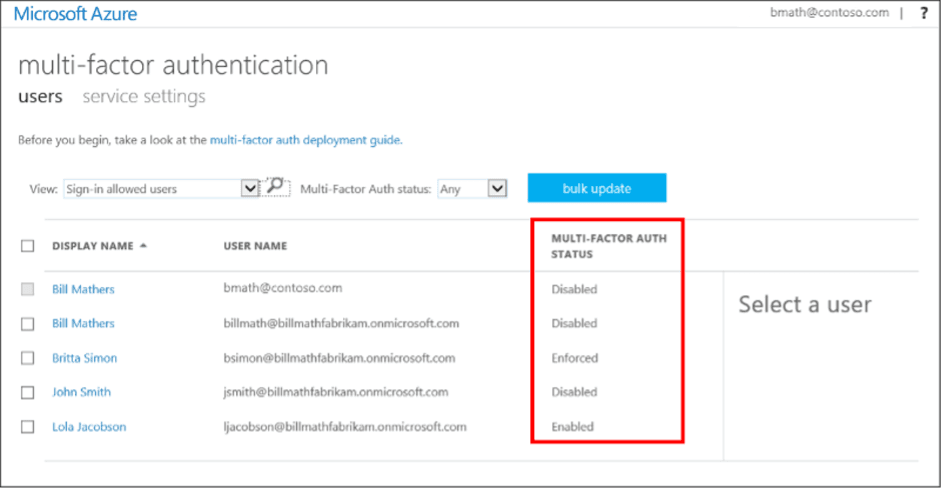
Task: Select the checkbox for John Smith
Action: pos(28,392)
